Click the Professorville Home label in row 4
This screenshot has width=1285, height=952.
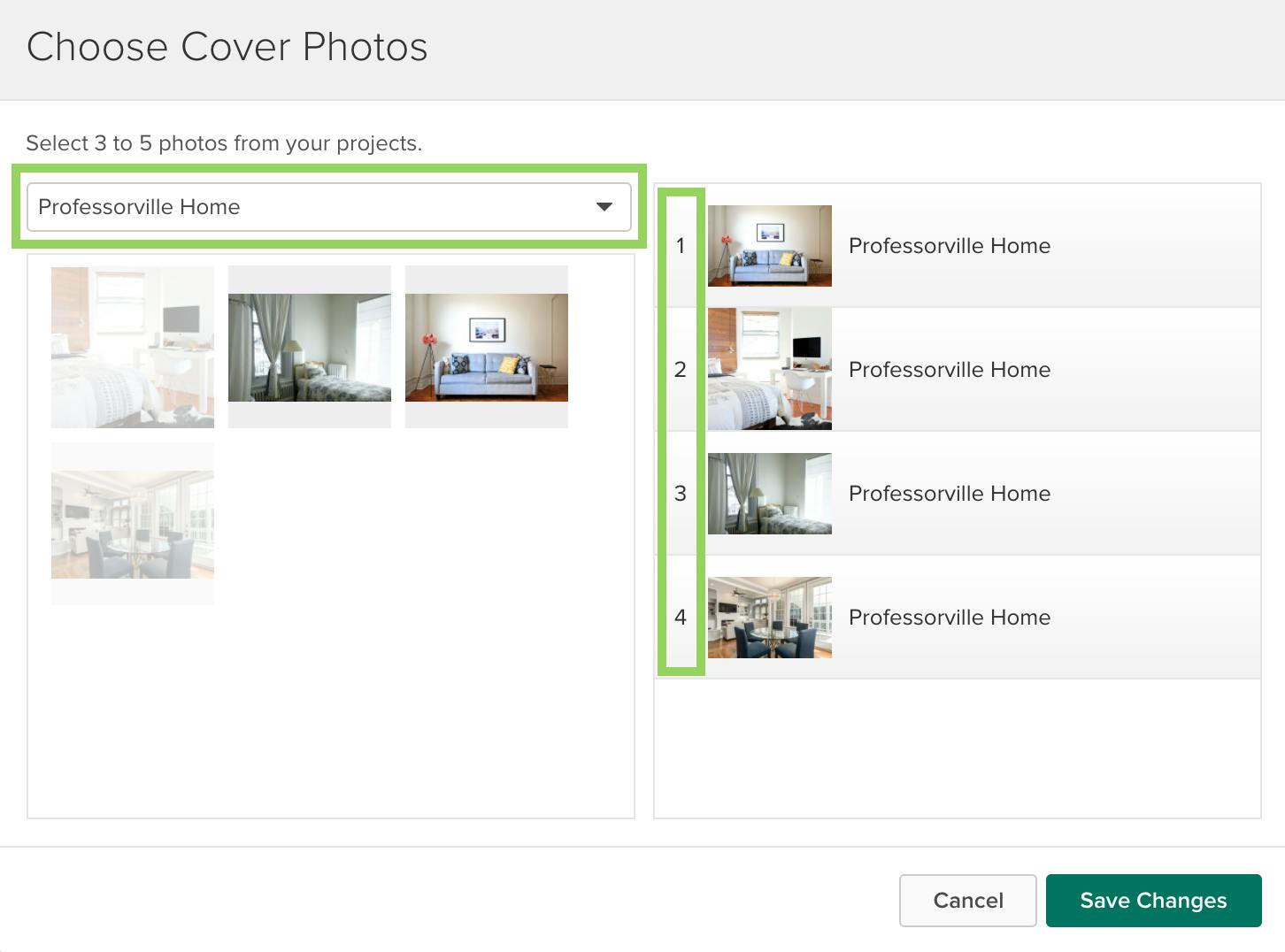tap(950, 618)
